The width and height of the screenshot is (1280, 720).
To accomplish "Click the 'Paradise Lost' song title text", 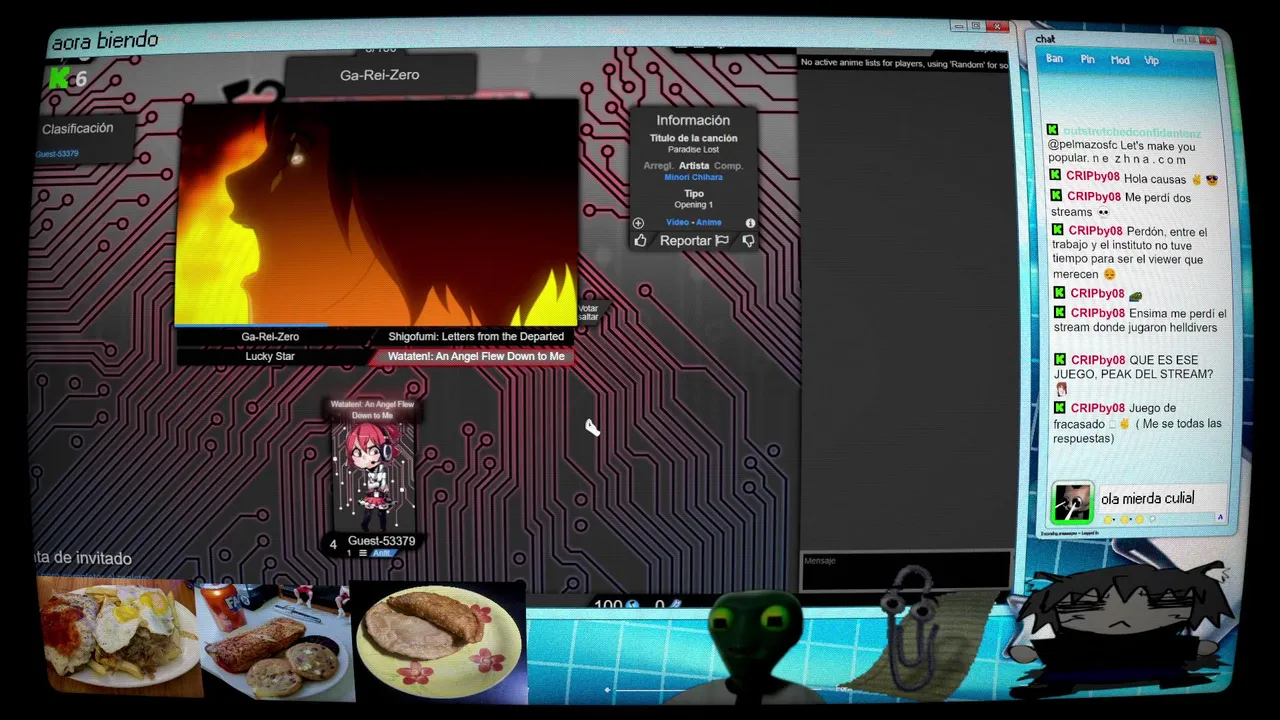I will point(693,149).
